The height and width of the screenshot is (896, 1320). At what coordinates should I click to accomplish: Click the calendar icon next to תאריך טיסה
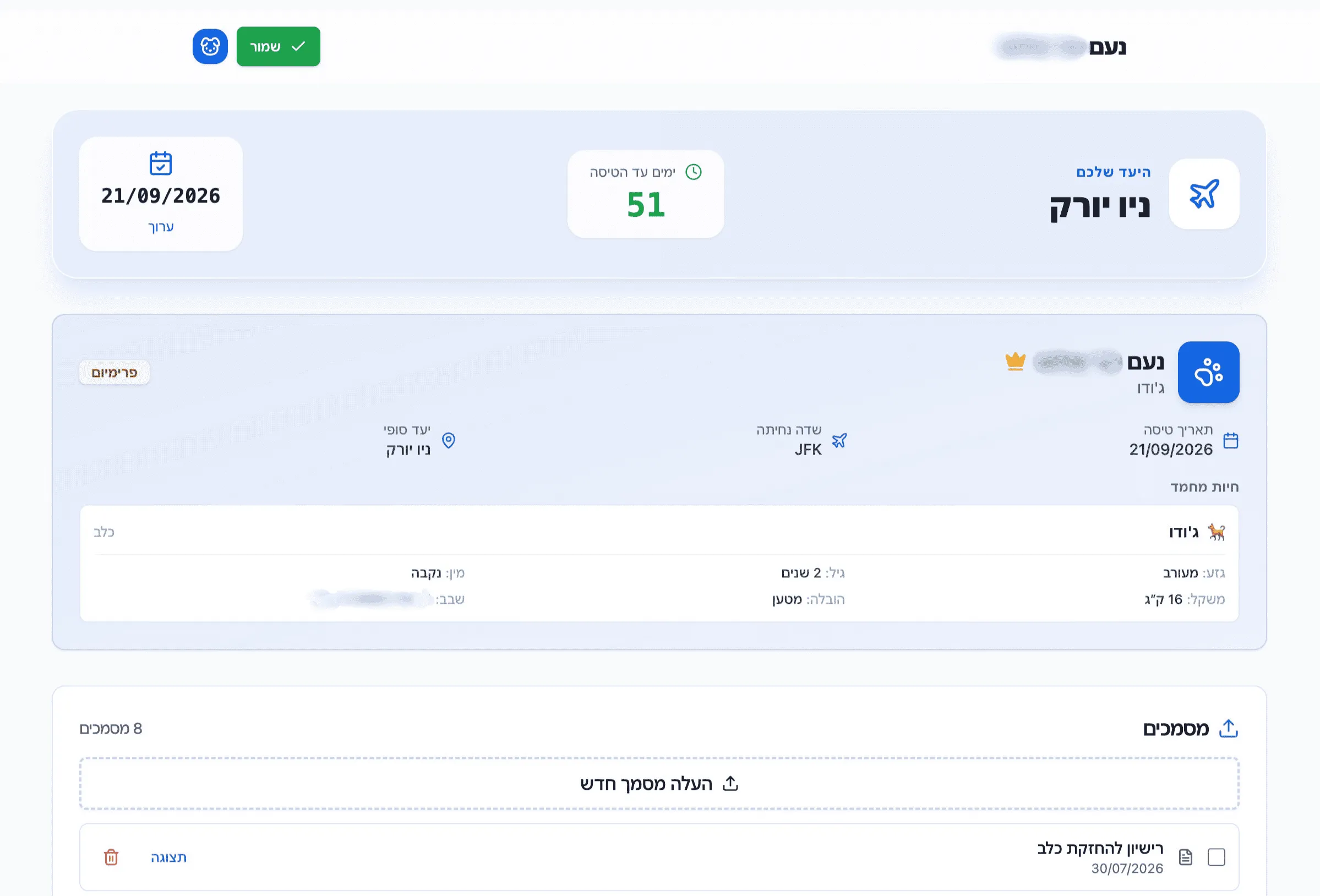(1231, 440)
